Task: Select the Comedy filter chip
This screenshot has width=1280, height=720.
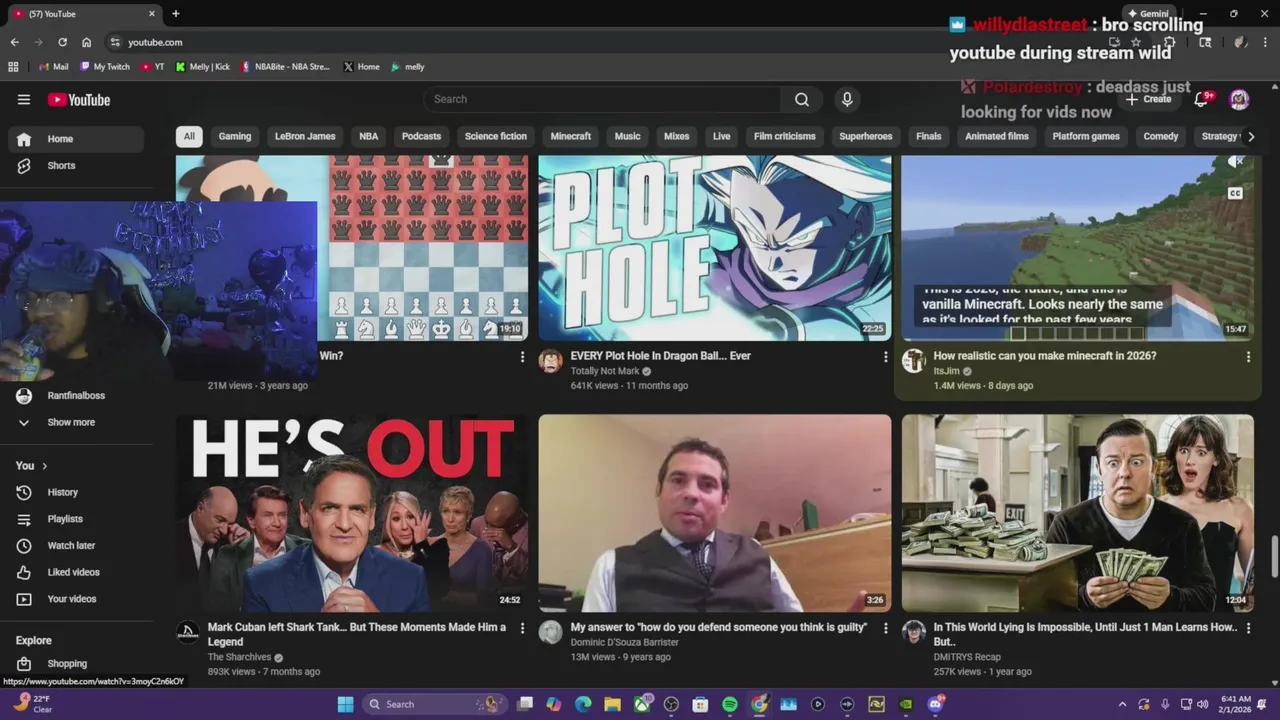Action: tap(1161, 136)
